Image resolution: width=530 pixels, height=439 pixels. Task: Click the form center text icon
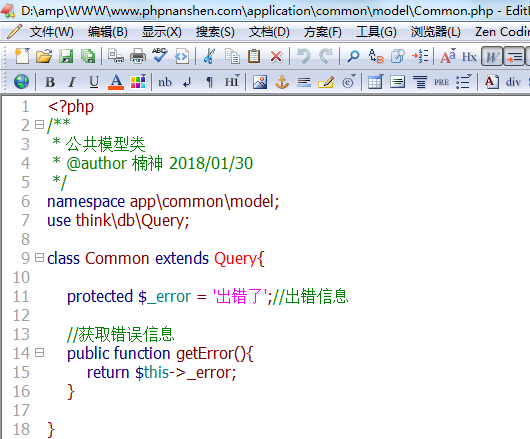[398, 82]
